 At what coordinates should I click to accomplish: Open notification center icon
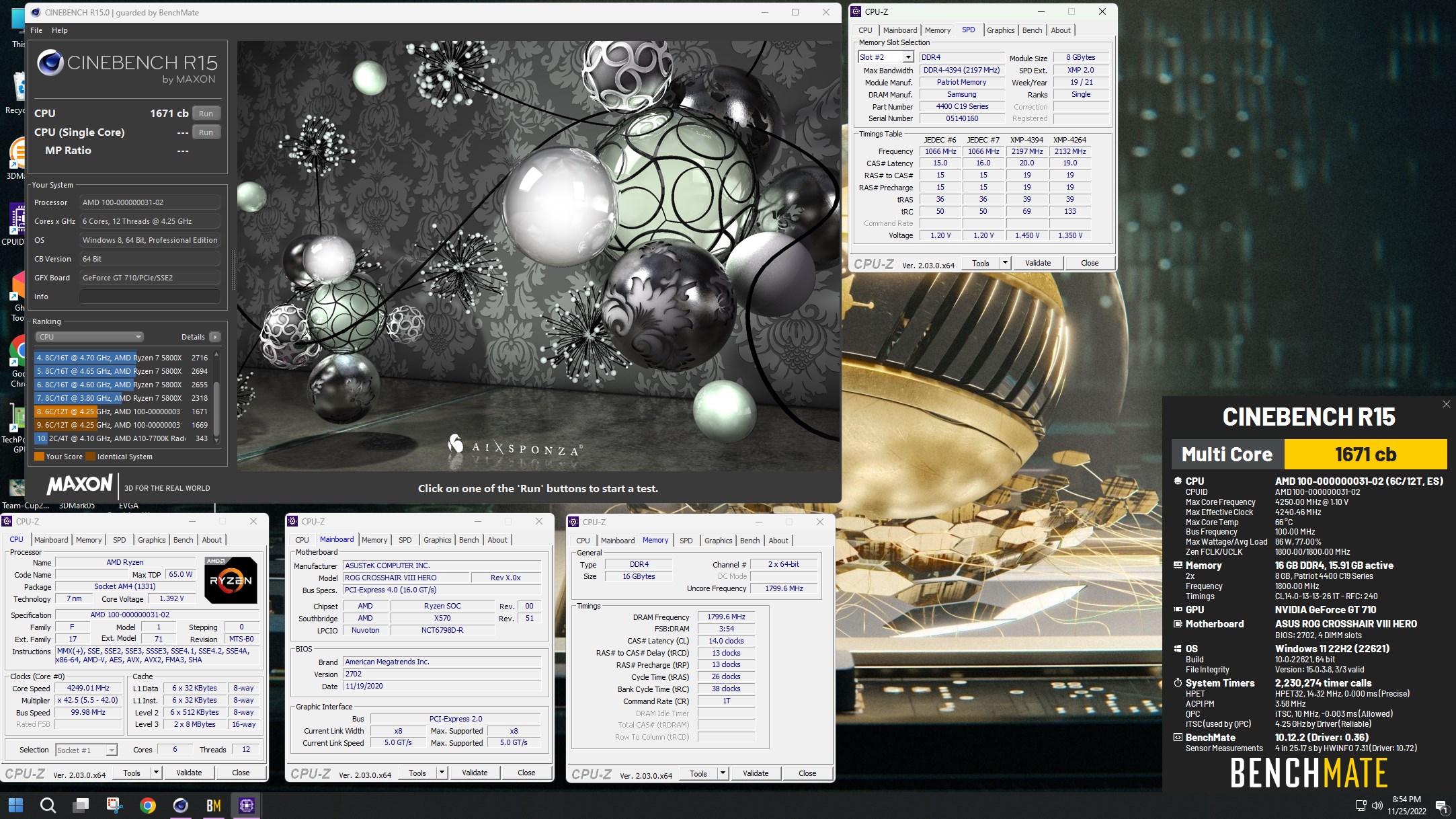point(1441,806)
